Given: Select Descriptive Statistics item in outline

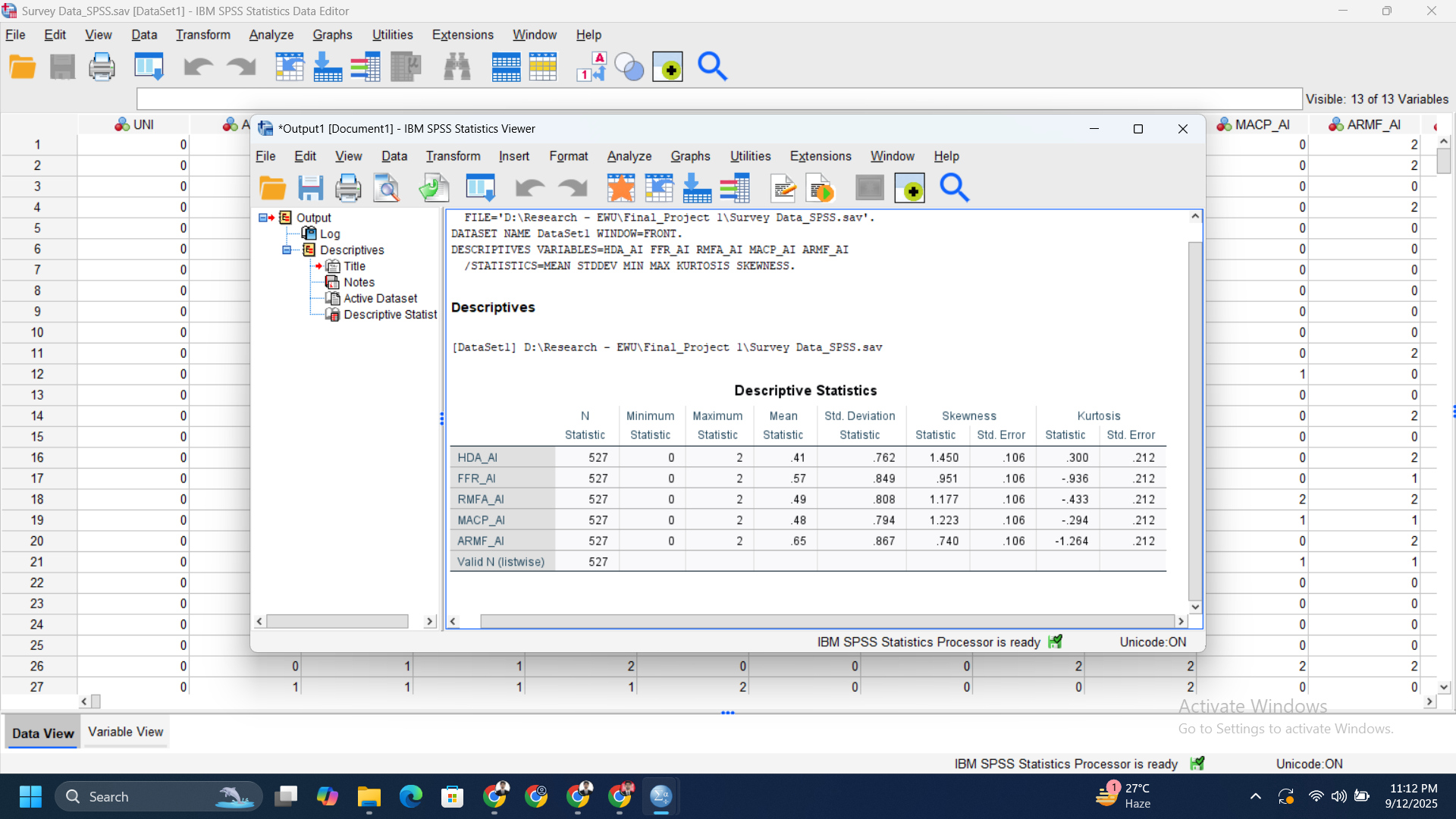Looking at the screenshot, I should (x=390, y=315).
